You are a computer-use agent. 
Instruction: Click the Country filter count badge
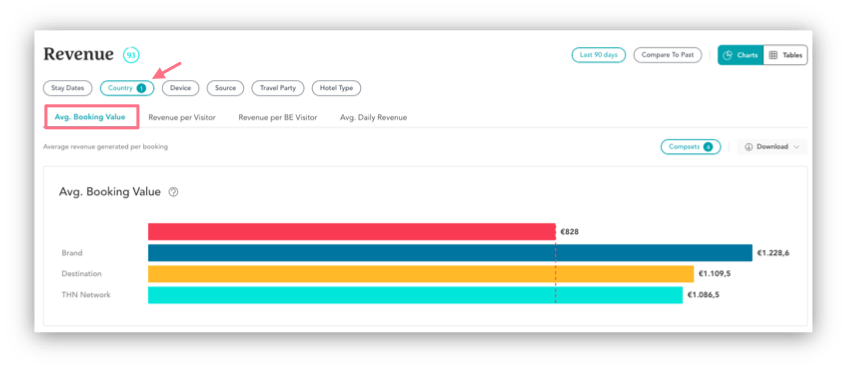tap(141, 88)
